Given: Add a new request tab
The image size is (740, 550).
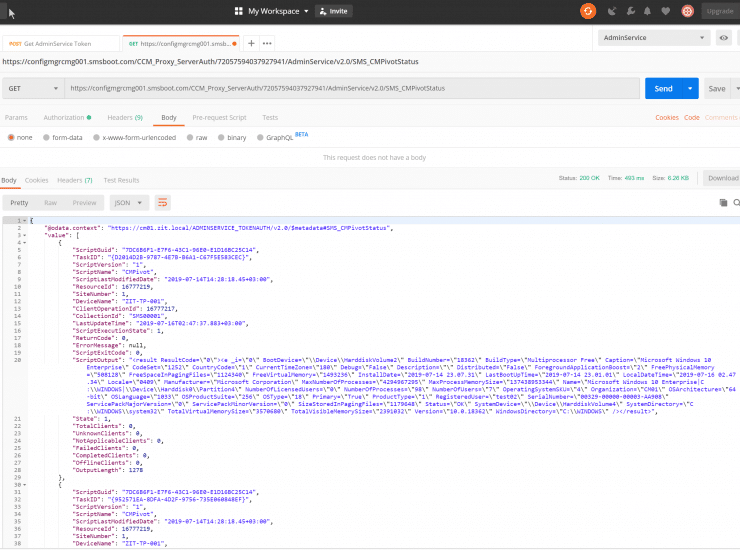Looking at the screenshot, I should [251, 44].
